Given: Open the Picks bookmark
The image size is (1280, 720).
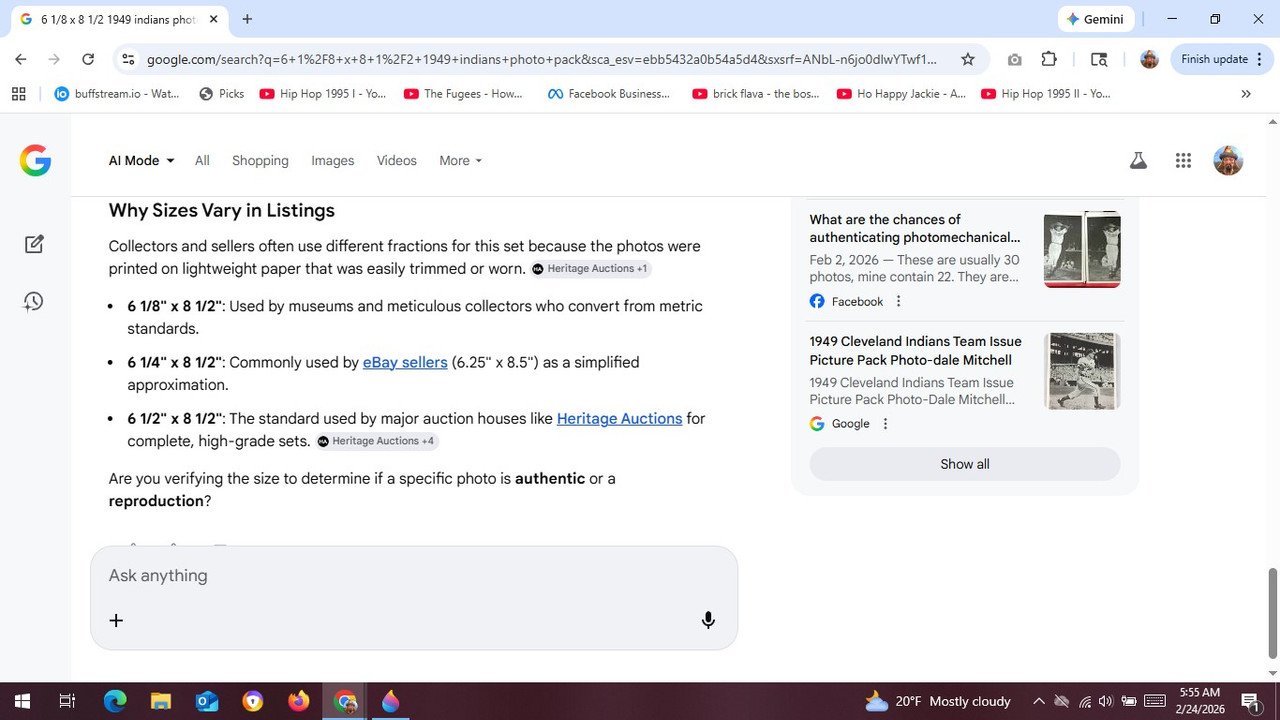Looking at the screenshot, I should 222,94.
